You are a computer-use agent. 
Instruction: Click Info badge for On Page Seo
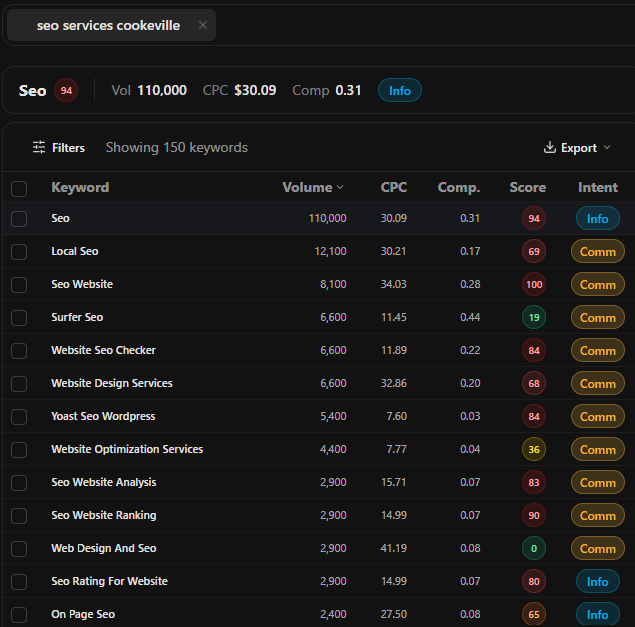pos(598,614)
